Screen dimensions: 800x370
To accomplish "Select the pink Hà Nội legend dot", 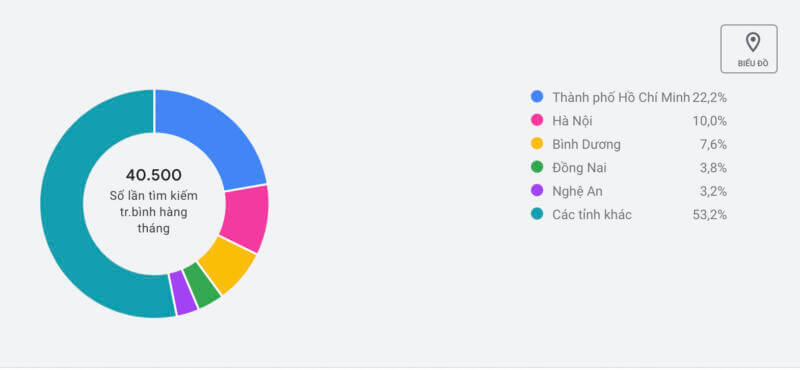I will 537,120.
